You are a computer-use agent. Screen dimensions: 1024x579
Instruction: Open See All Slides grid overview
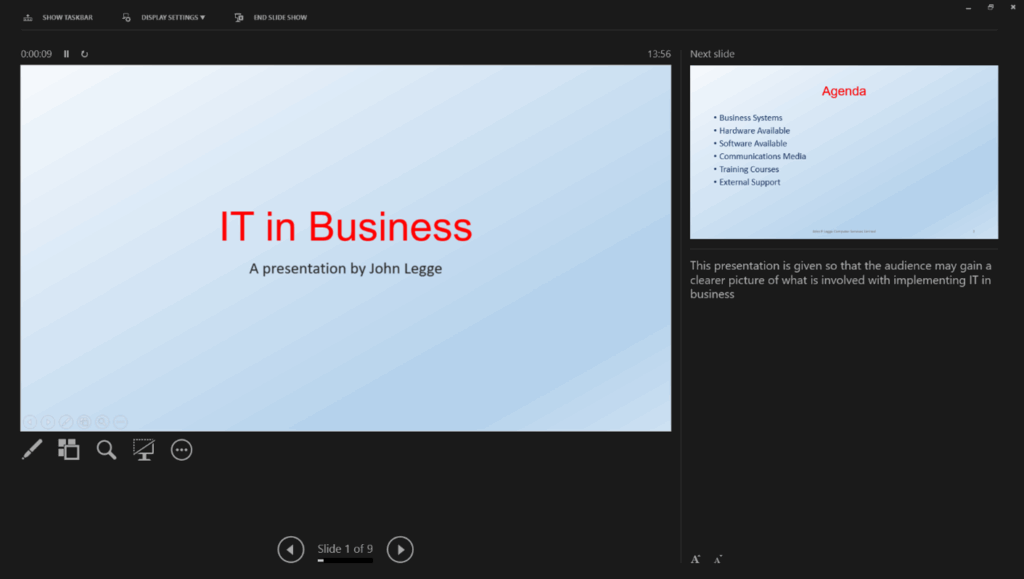pos(68,449)
